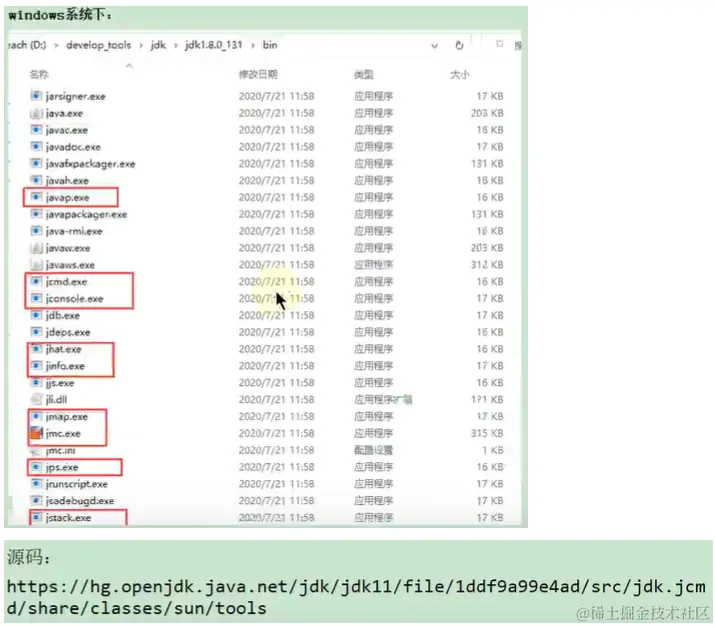Screen dimensions: 715x627
Task: Click the jli.dll file icon
Action: coord(36,399)
